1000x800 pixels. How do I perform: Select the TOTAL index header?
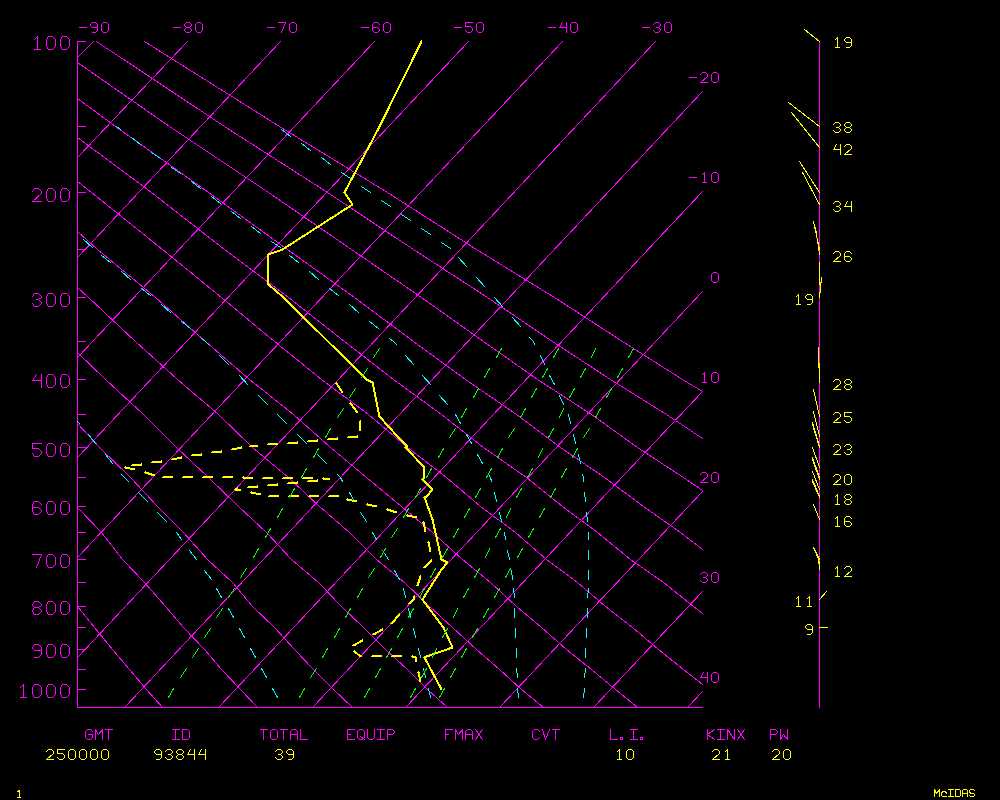pyautogui.click(x=284, y=735)
